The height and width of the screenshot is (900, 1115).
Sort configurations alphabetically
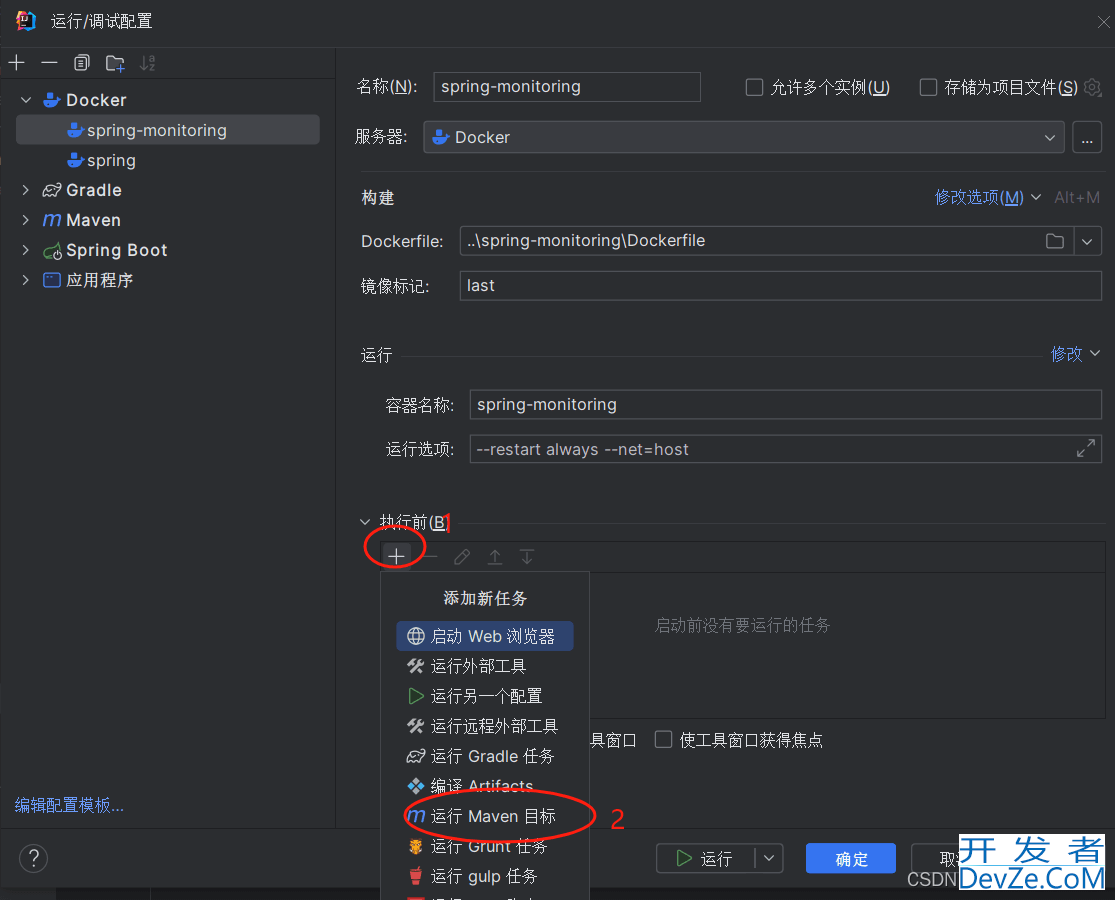point(147,63)
